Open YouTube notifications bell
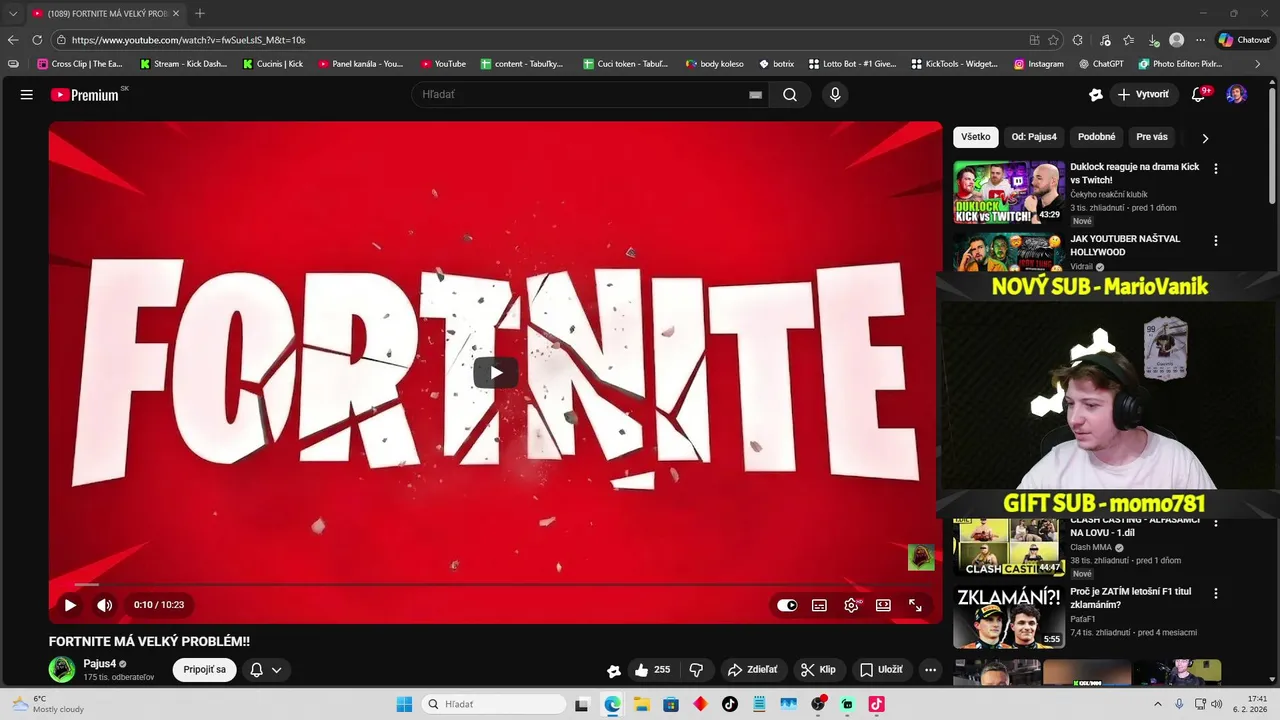1280x720 pixels. (x=1198, y=95)
